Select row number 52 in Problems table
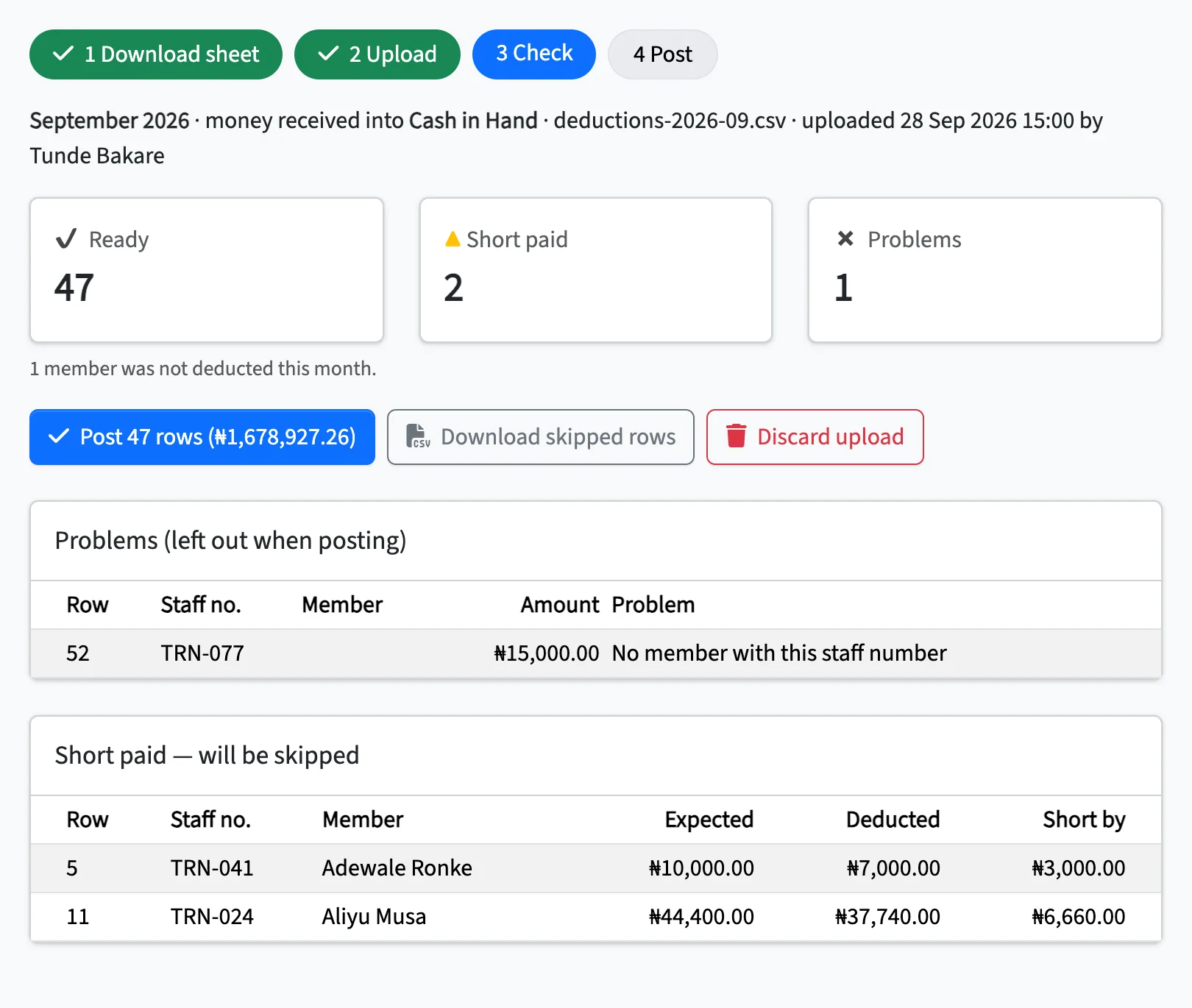The width and height of the screenshot is (1192, 1008). coord(78,653)
